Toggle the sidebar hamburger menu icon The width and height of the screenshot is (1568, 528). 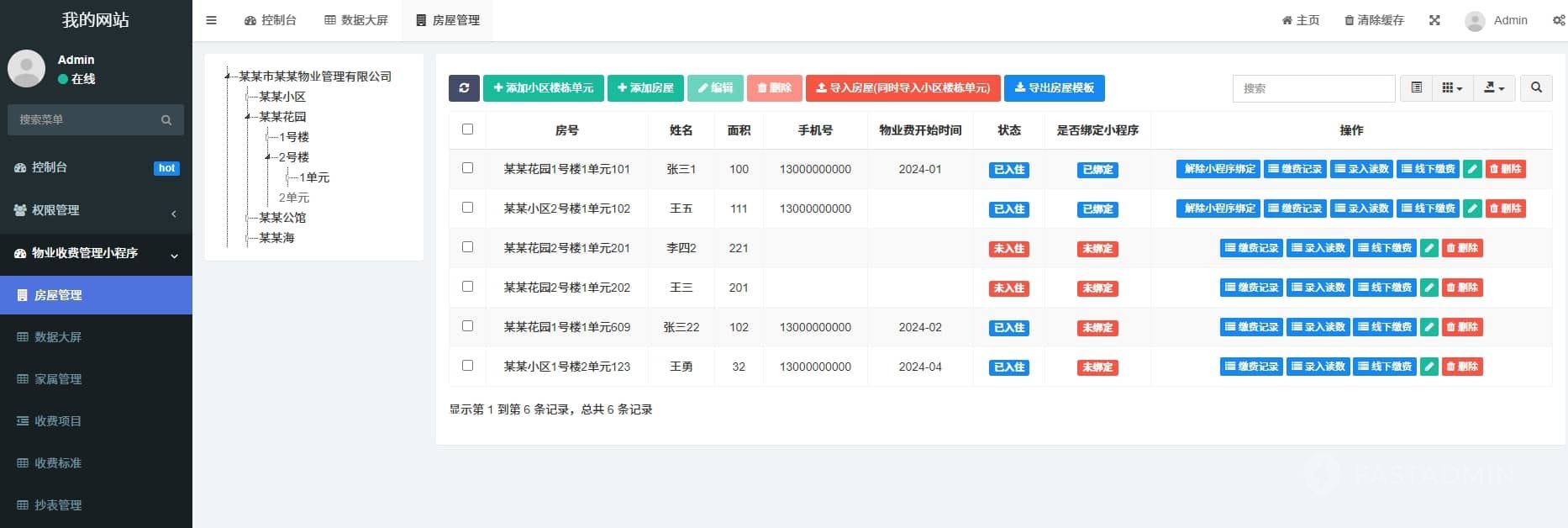coord(212,20)
